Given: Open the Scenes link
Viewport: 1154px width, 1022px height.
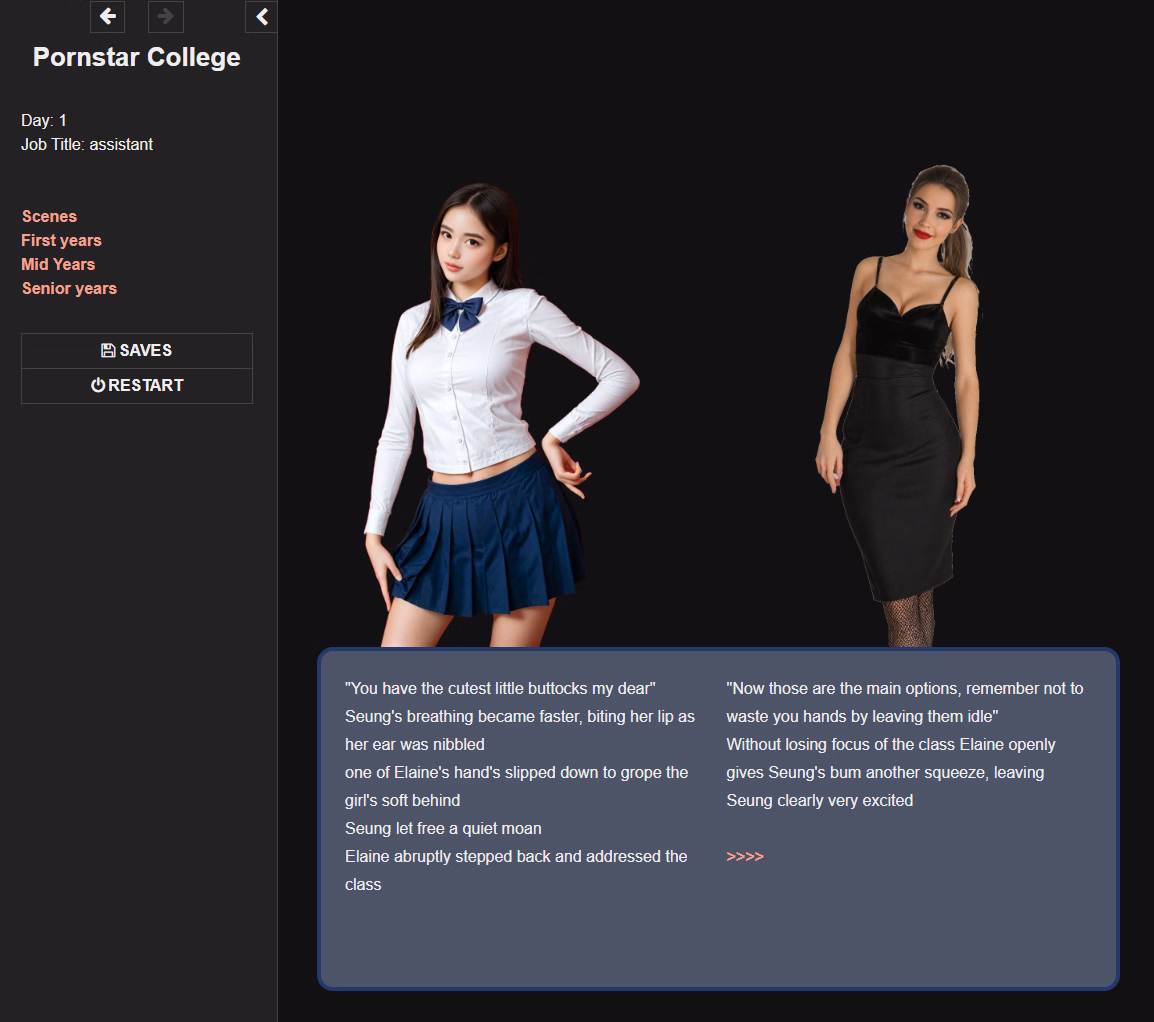Looking at the screenshot, I should (49, 216).
